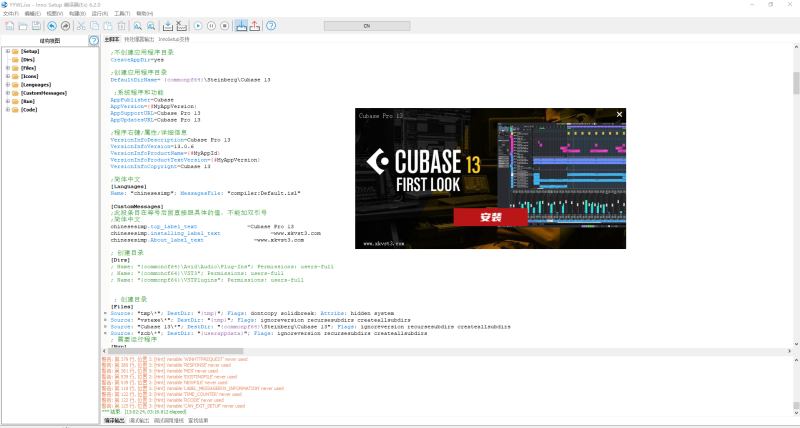Click the editor horizontal scrollbar thumb
Screen dimensions: 800x428
(176, 351)
